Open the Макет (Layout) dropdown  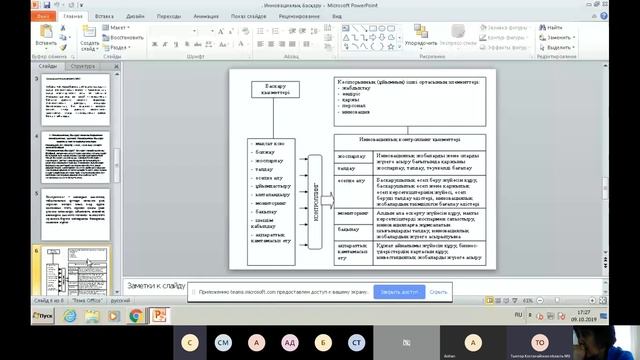116,27
